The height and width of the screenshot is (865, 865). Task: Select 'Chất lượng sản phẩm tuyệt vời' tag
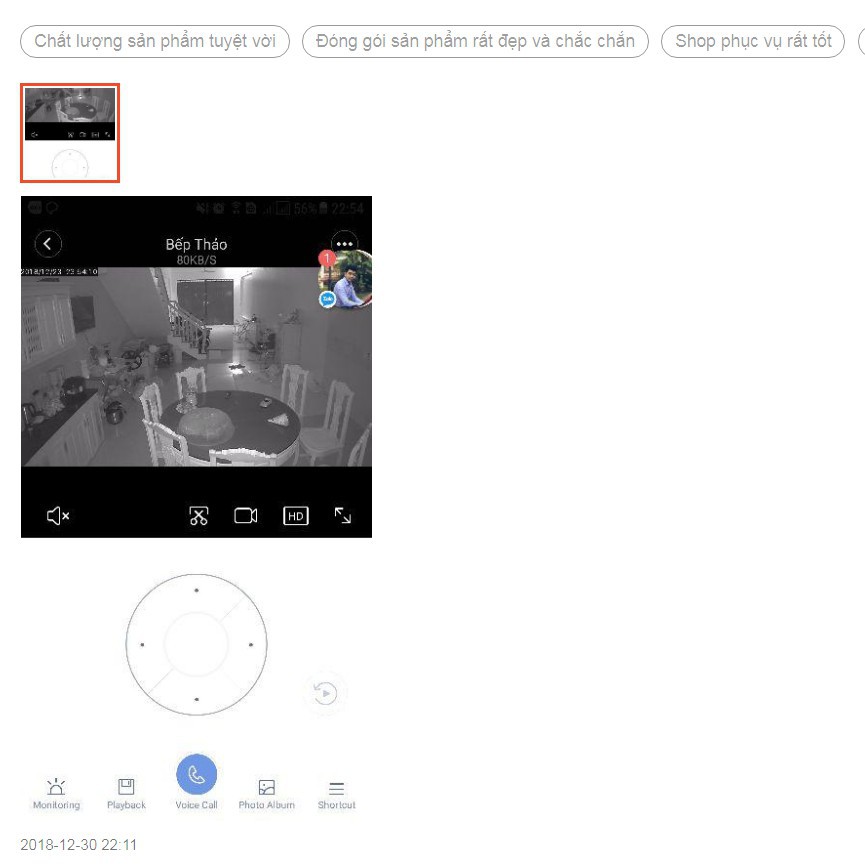(x=155, y=41)
